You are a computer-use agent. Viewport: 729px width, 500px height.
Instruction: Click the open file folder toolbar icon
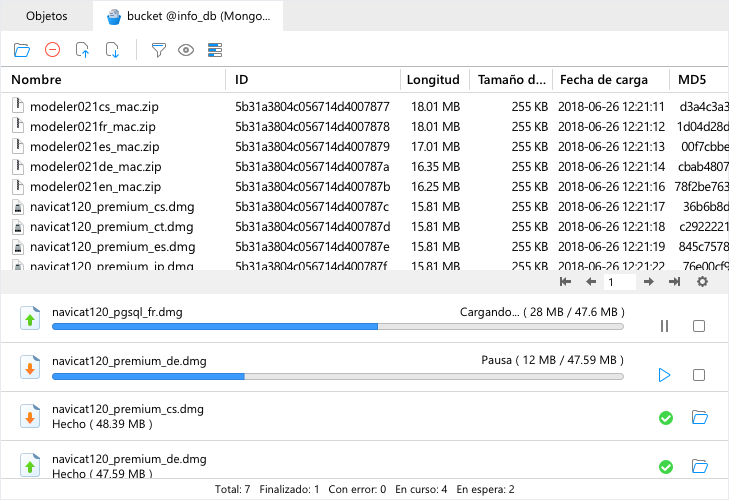[22, 49]
